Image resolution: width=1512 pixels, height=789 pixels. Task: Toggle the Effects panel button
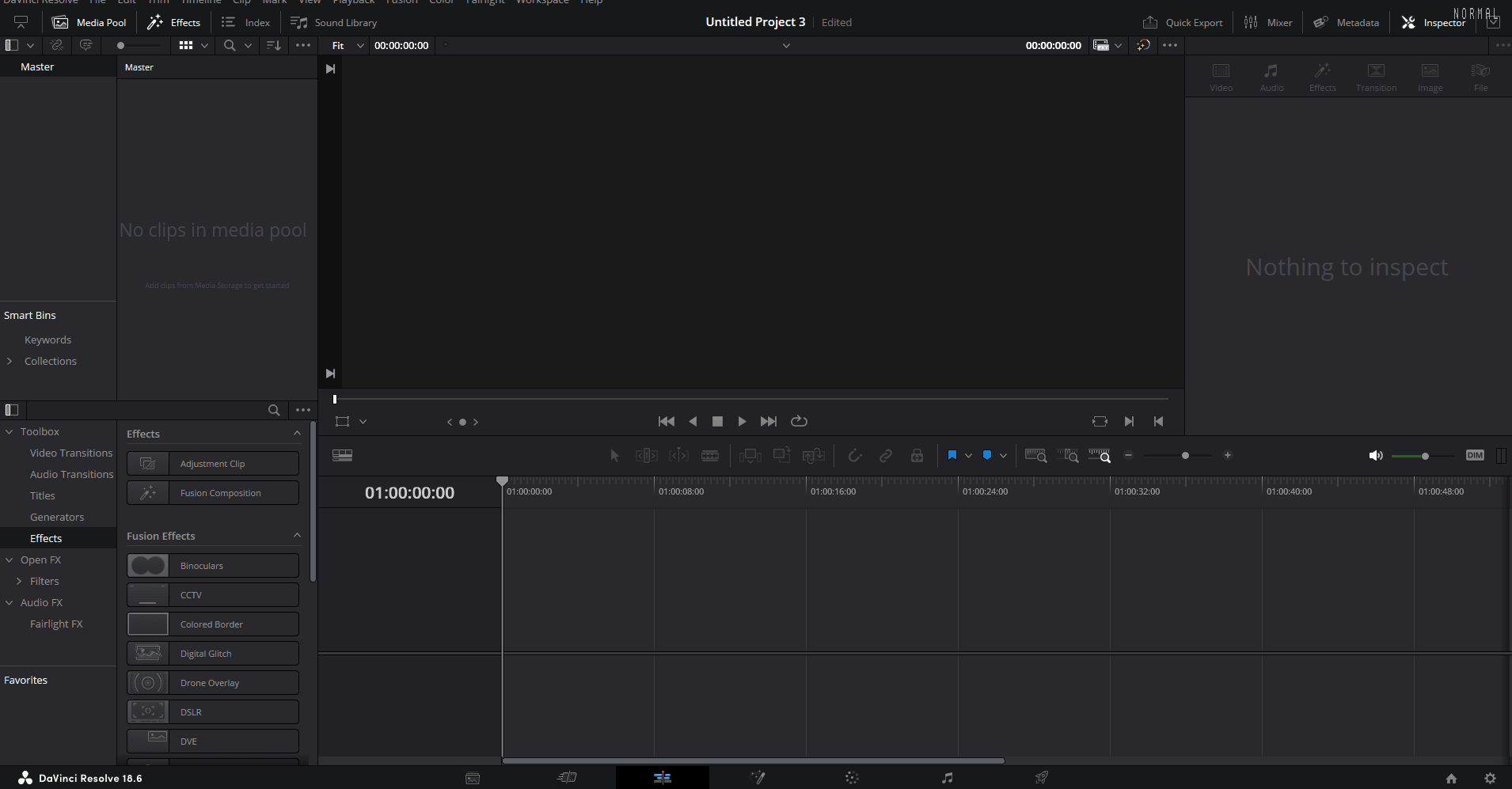coord(174,22)
